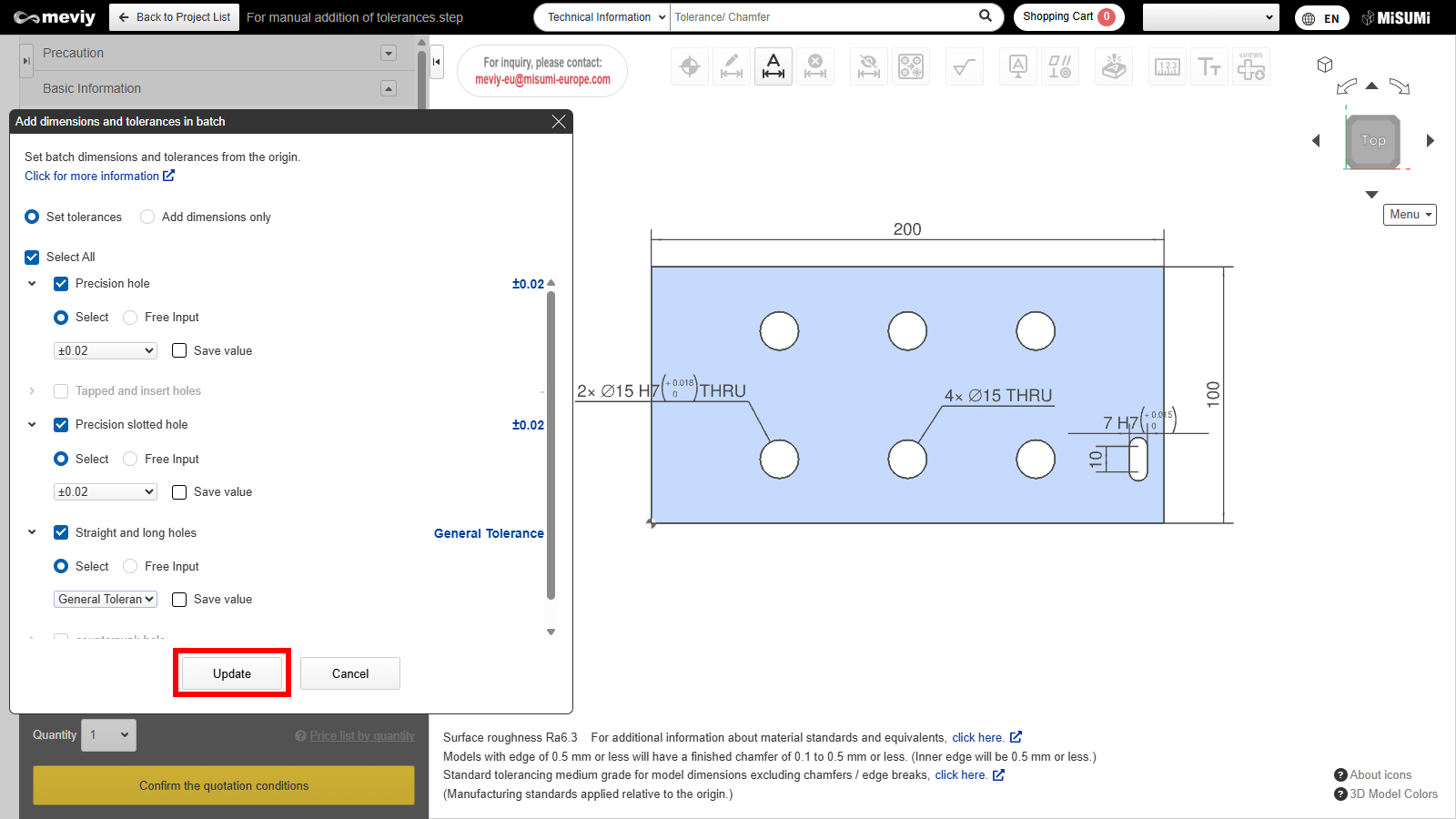
Task: Select the origin crosshair tool icon
Action: (690, 66)
